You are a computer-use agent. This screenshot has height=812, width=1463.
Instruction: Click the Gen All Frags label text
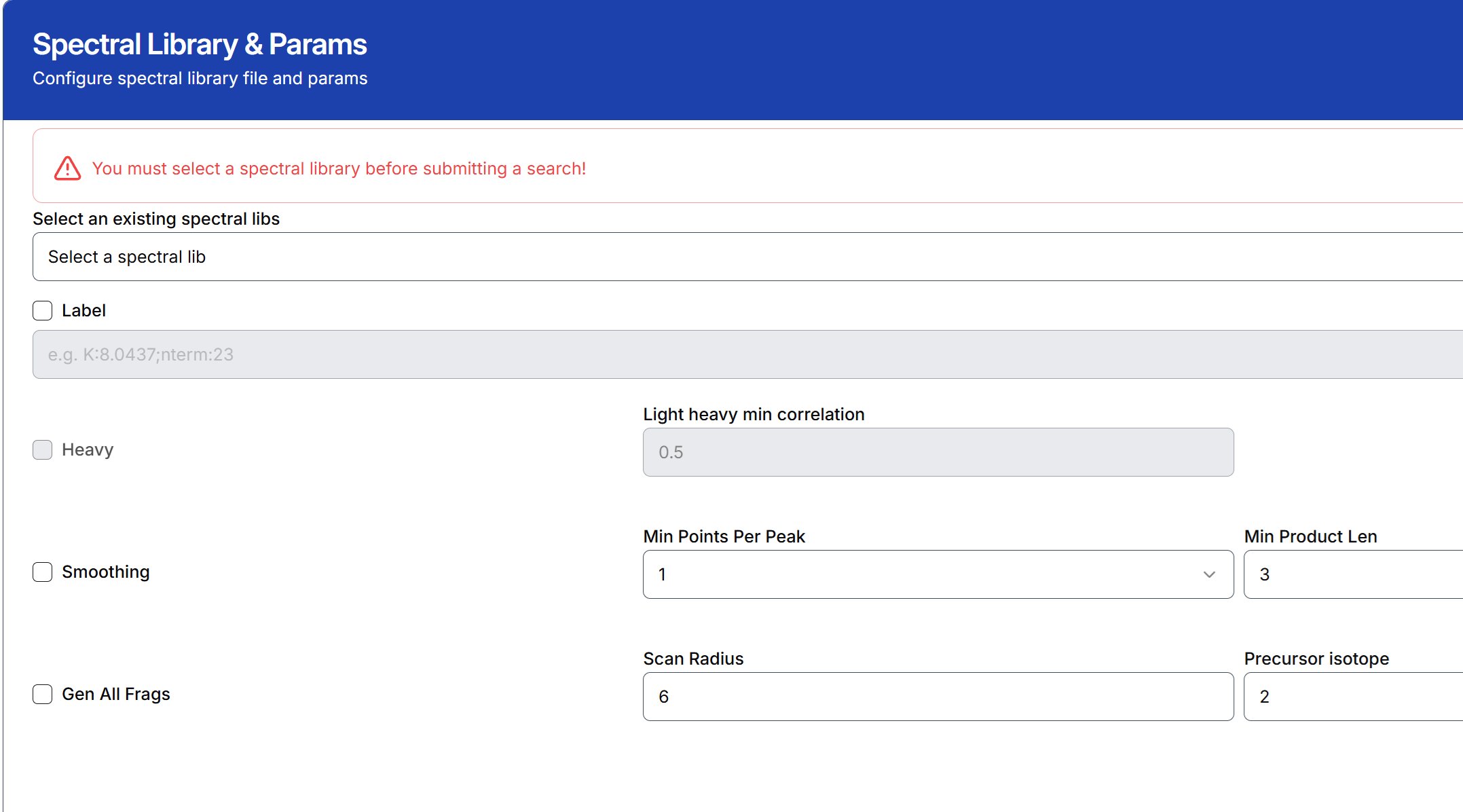[116, 695]
